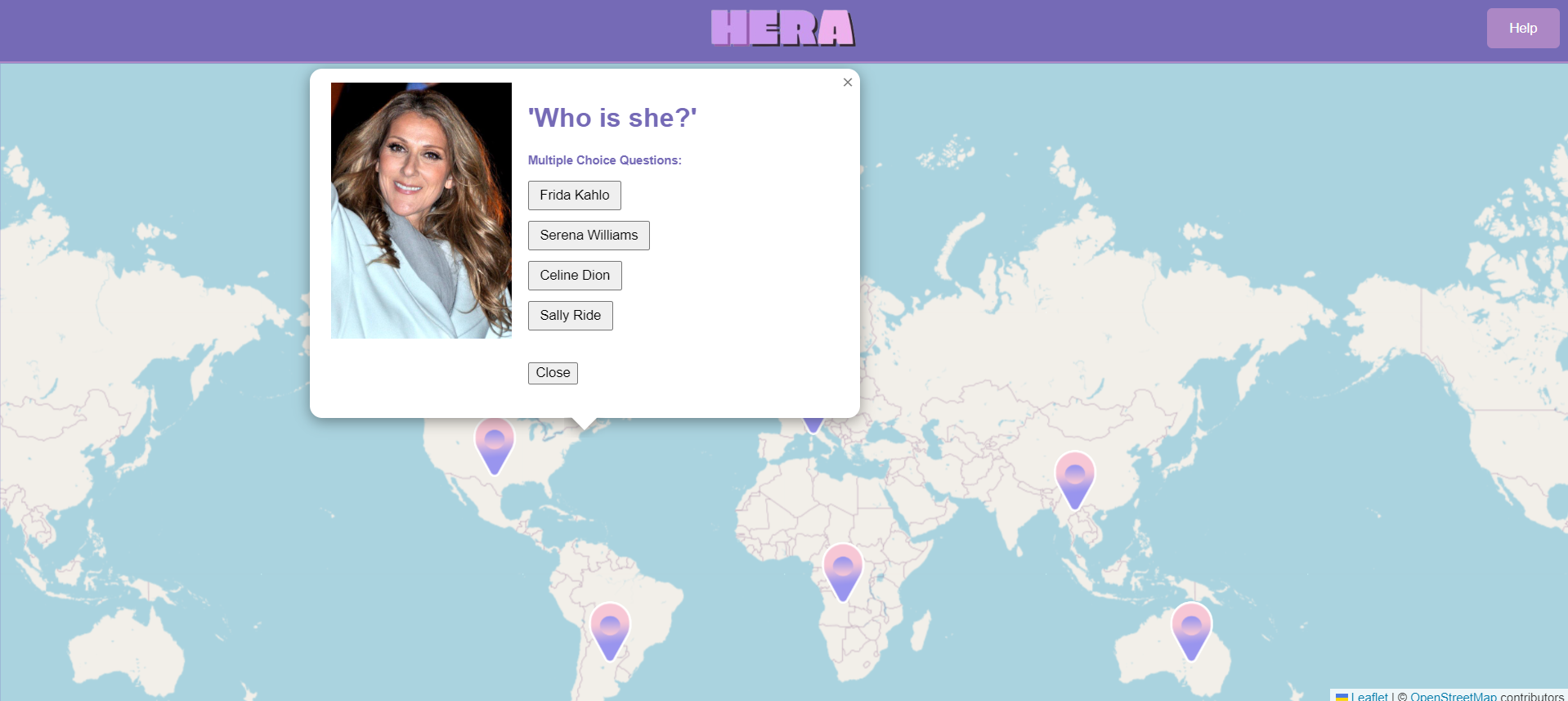Click the 'Who is she?' heading
Screen dimensions: 1568x701
click(612, 118)
